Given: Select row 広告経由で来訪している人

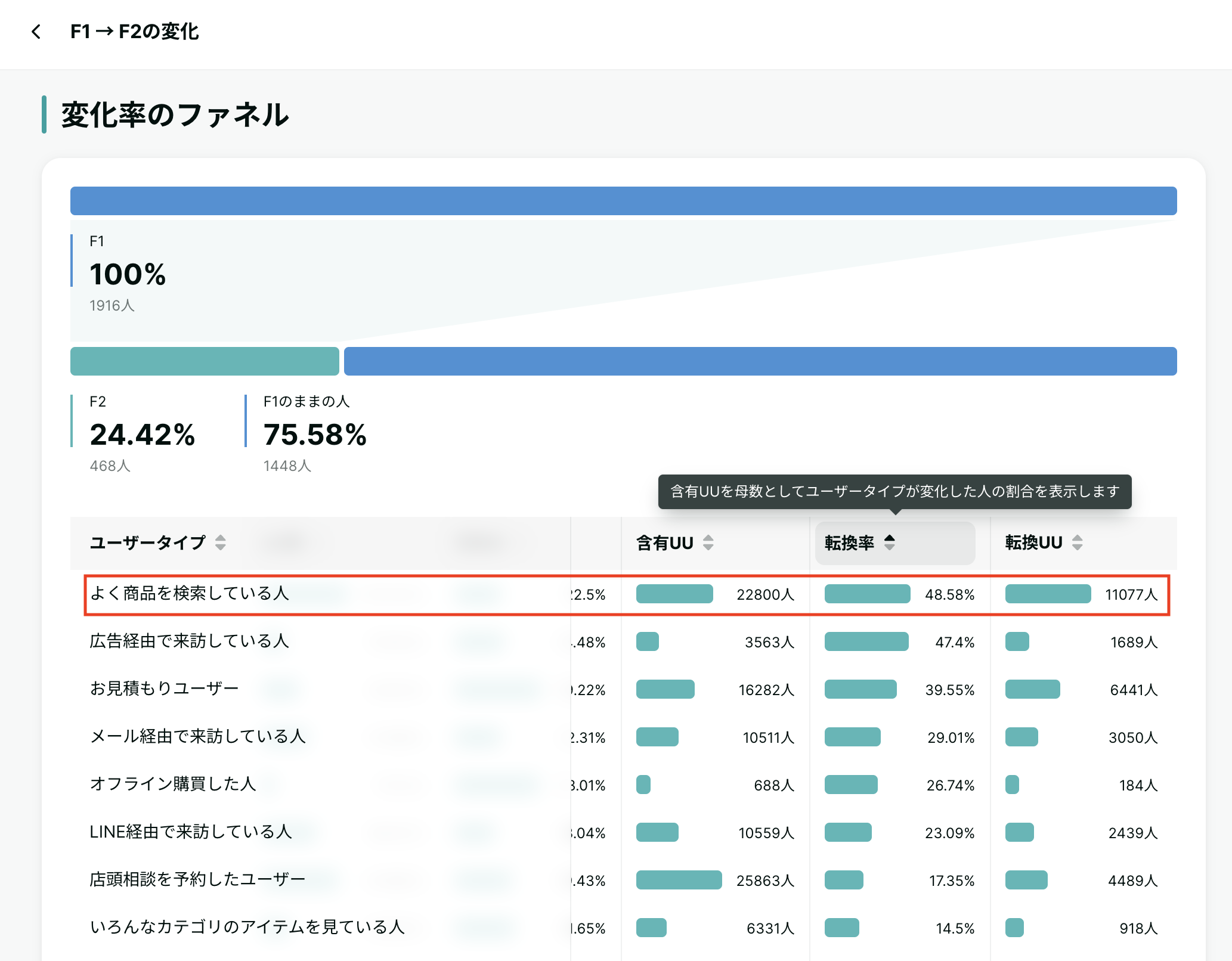Looking at the screenshot, I should [624, 642].
